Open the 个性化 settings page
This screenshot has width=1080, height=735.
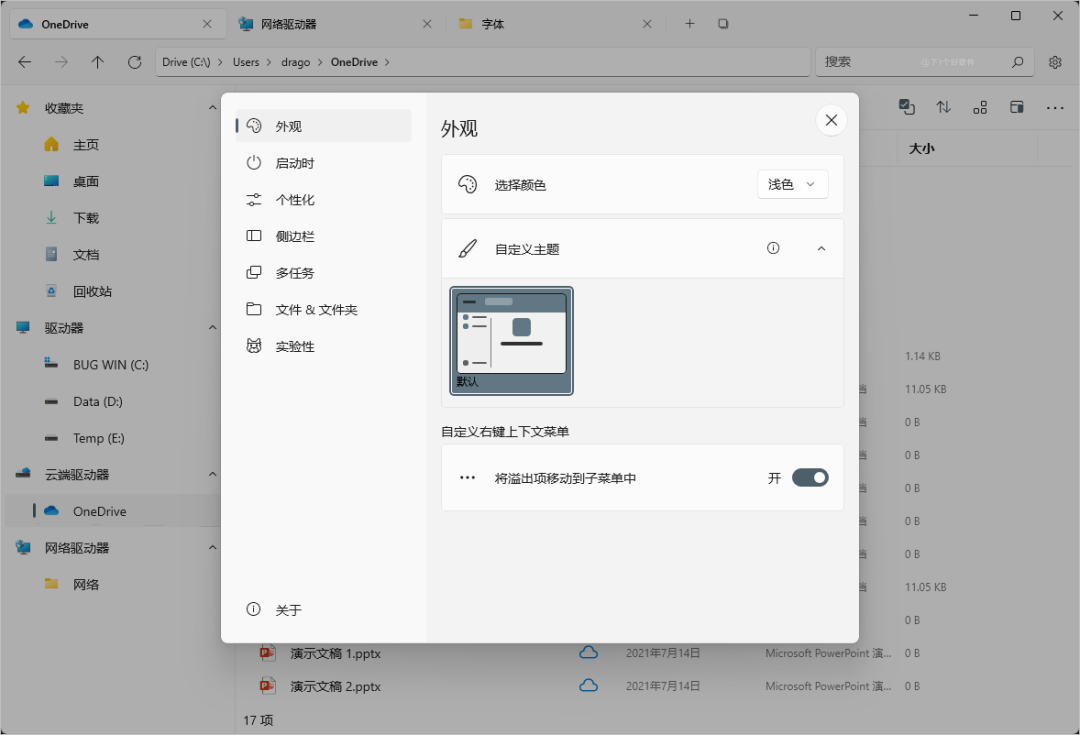pos(295,200)
